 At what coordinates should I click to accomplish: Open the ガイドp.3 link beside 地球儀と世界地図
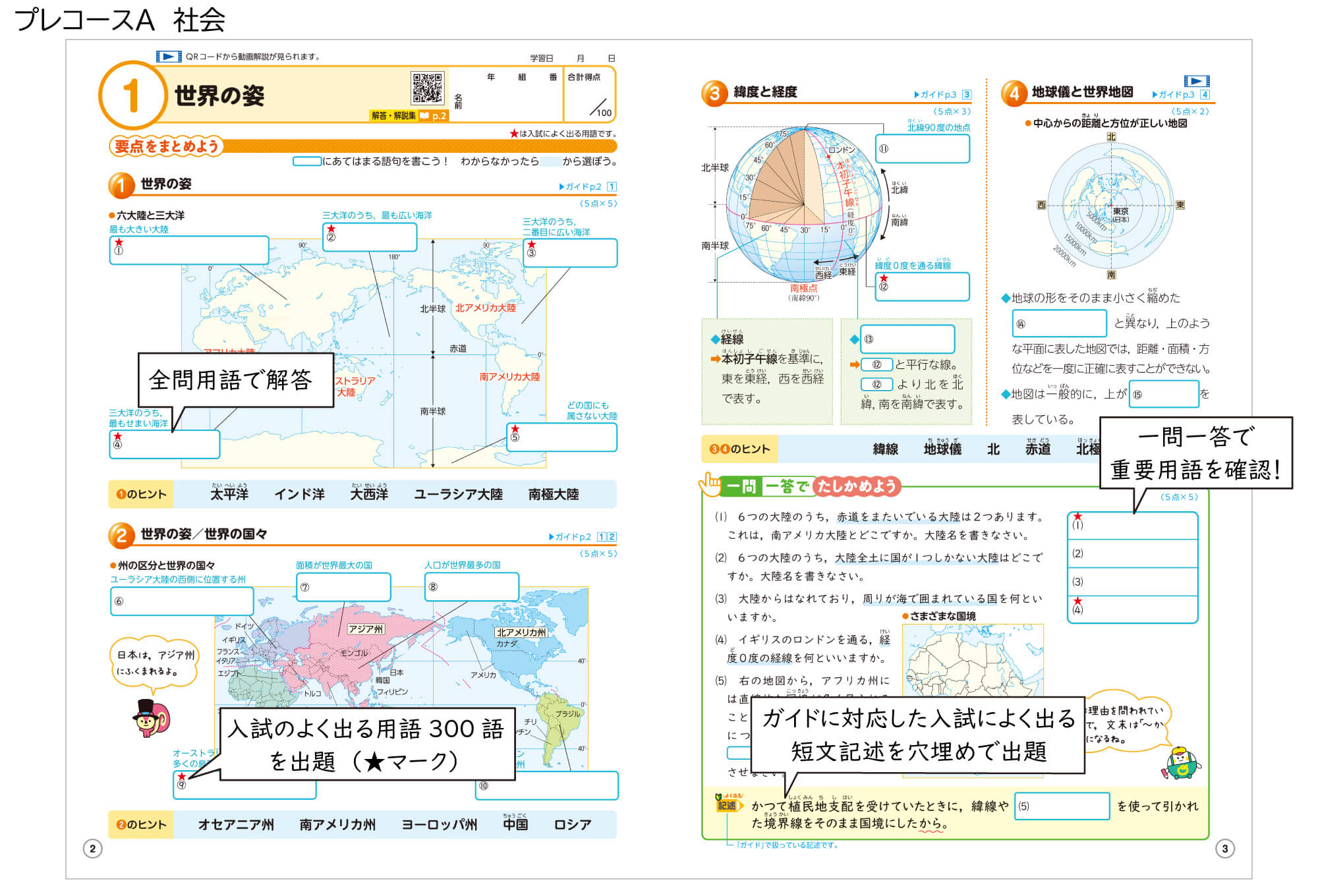[1181, 94]
